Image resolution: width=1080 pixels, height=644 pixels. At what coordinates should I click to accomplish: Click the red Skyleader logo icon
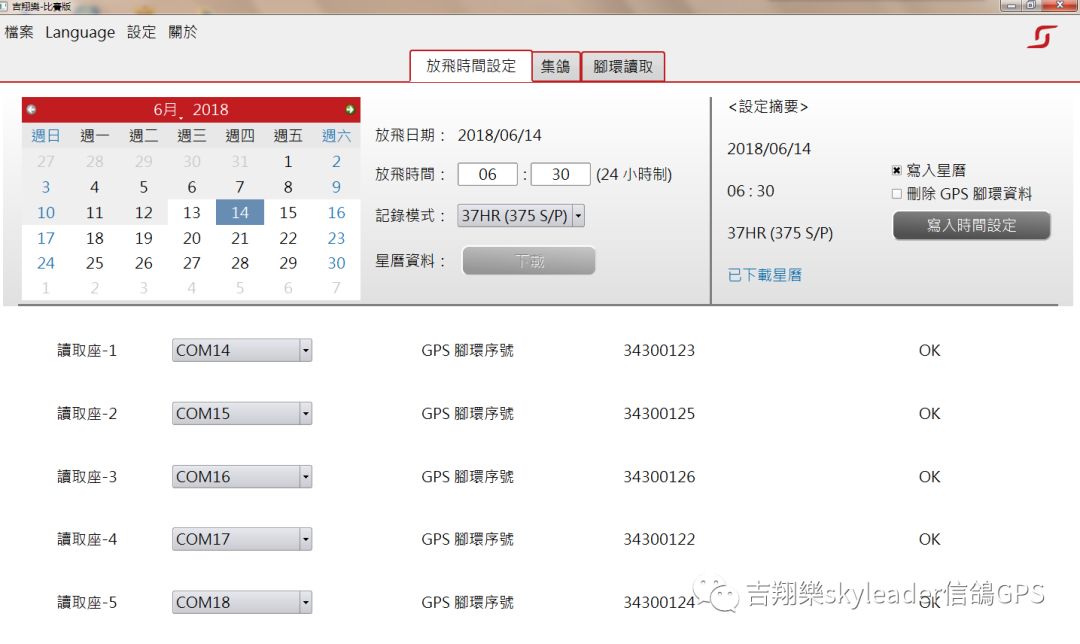1041,37
